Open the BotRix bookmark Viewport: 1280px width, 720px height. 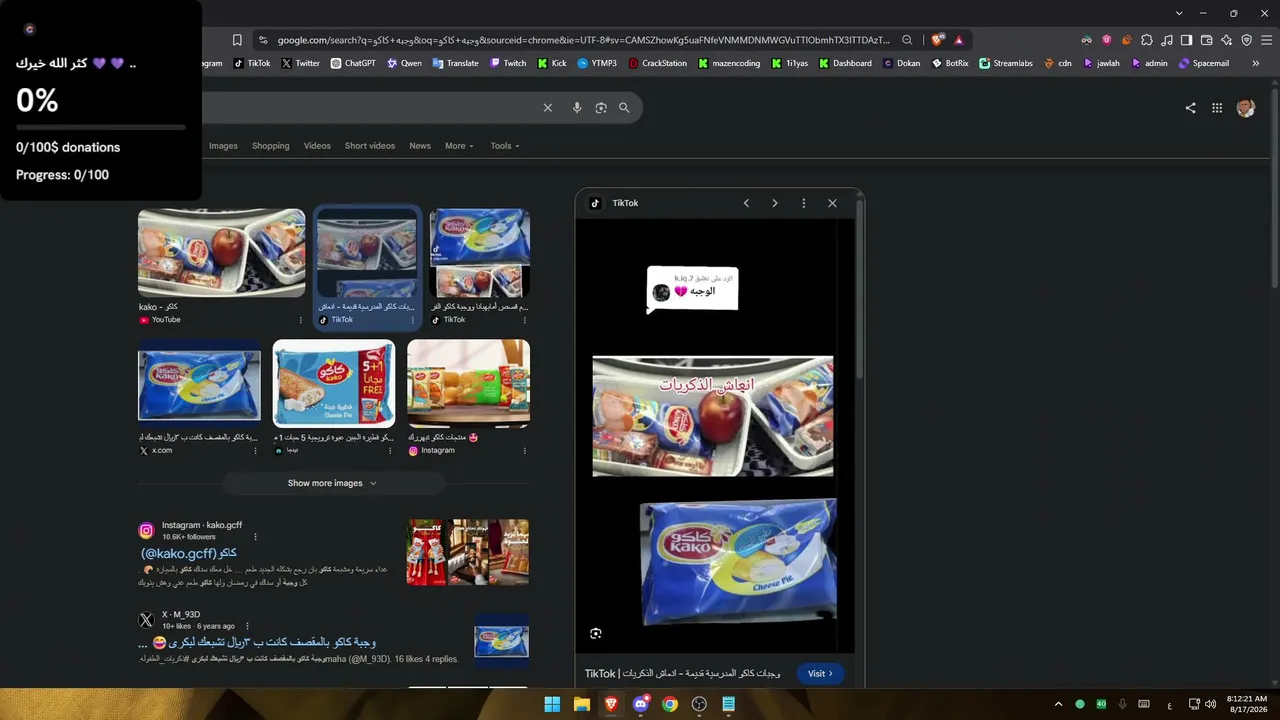coord(949,63)
